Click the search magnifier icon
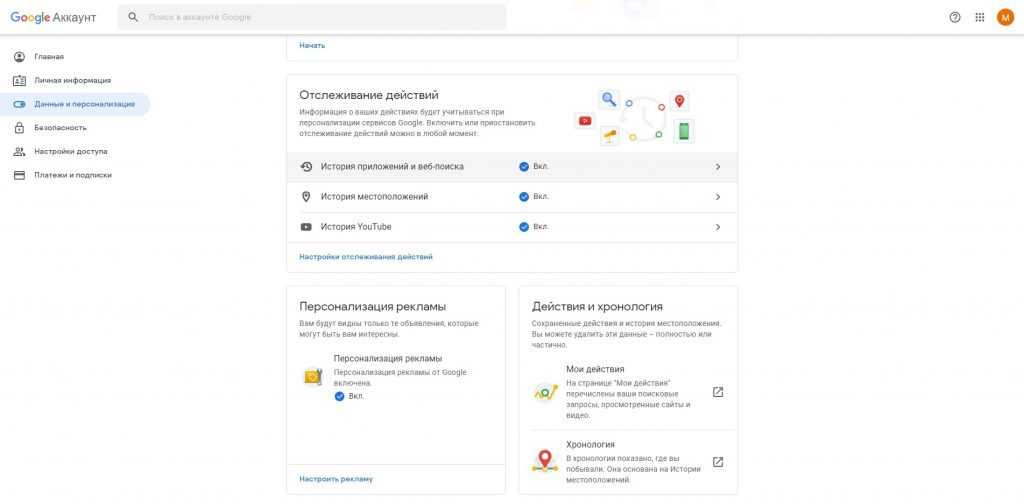This screenshot has width=1024, height=504. [133, 18]
